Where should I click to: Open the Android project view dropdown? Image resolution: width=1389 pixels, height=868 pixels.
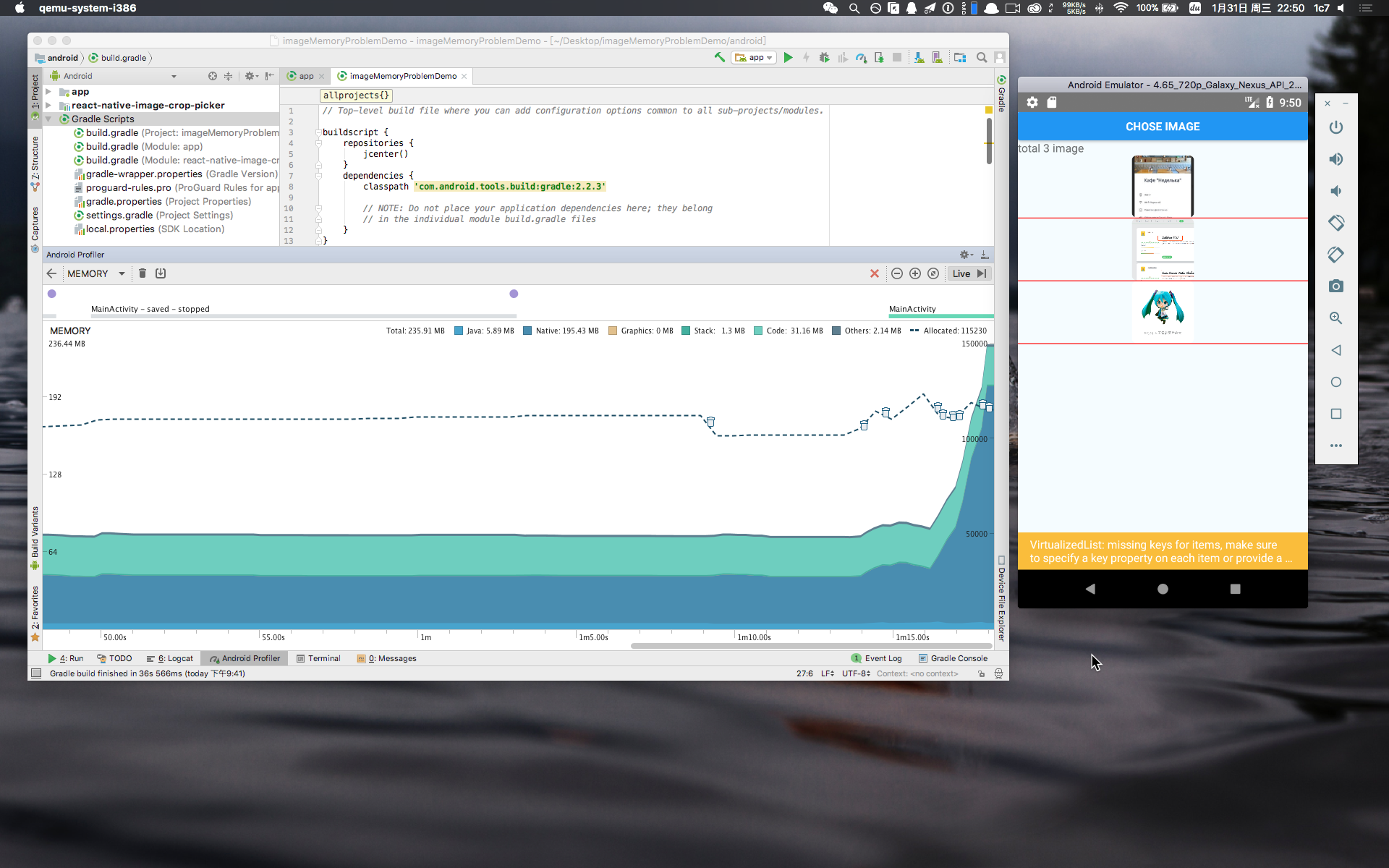[x=113, y=76]
